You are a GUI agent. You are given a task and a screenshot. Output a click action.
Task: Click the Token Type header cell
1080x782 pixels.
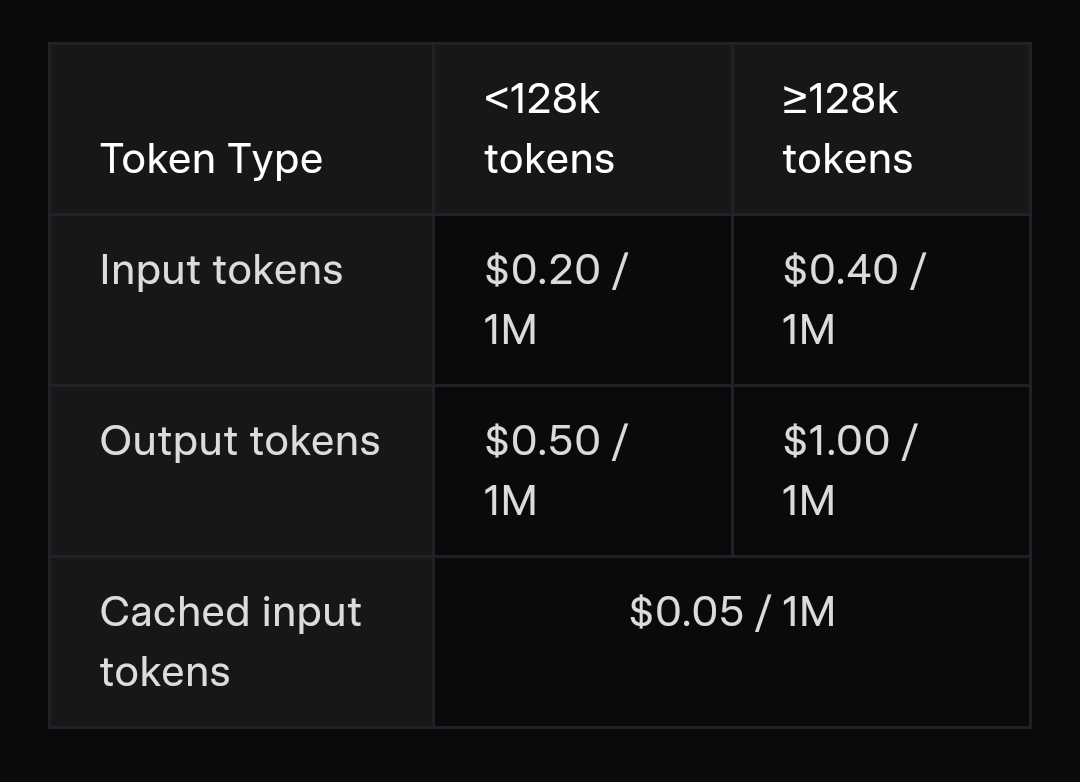(211, 159)
